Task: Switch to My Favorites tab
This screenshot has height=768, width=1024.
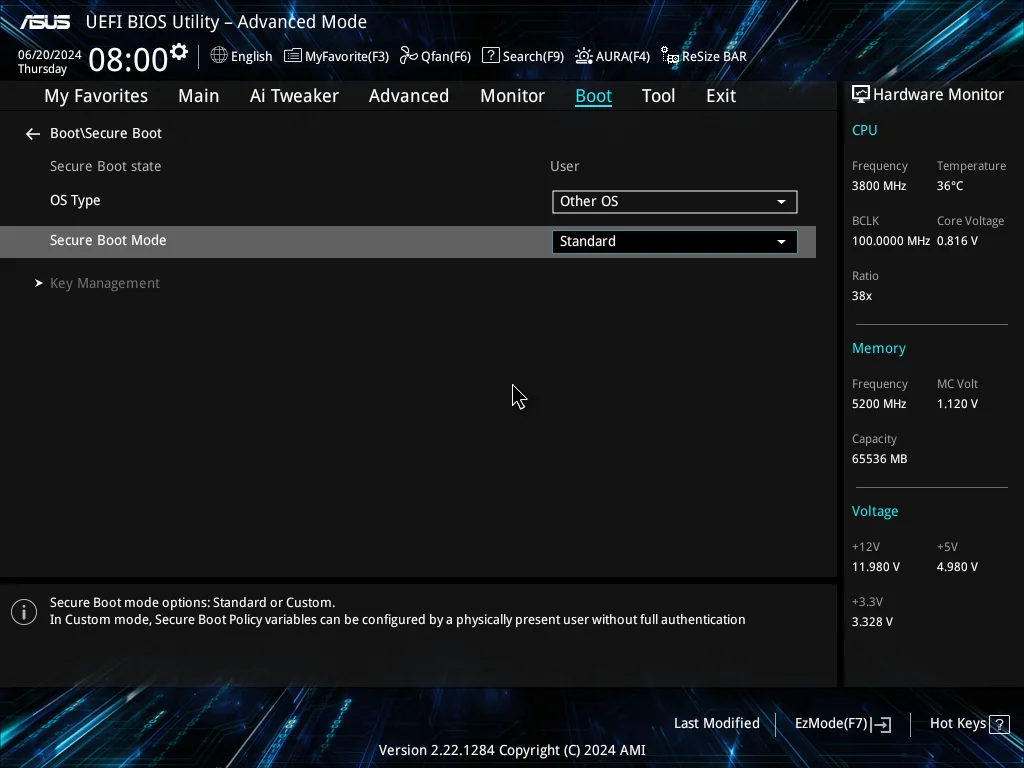Action: pyautogui.click(x=96, y=96)
